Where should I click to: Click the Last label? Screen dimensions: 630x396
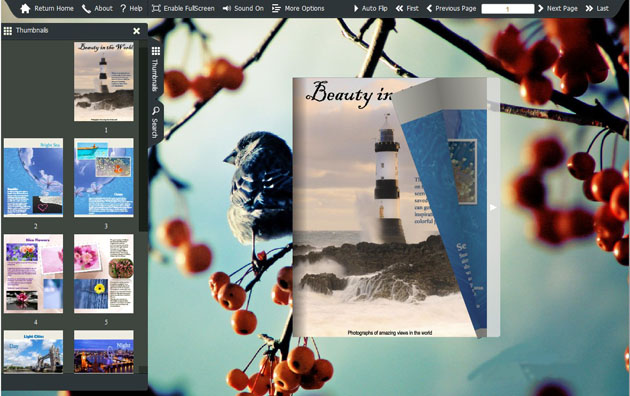pos(602,8)
